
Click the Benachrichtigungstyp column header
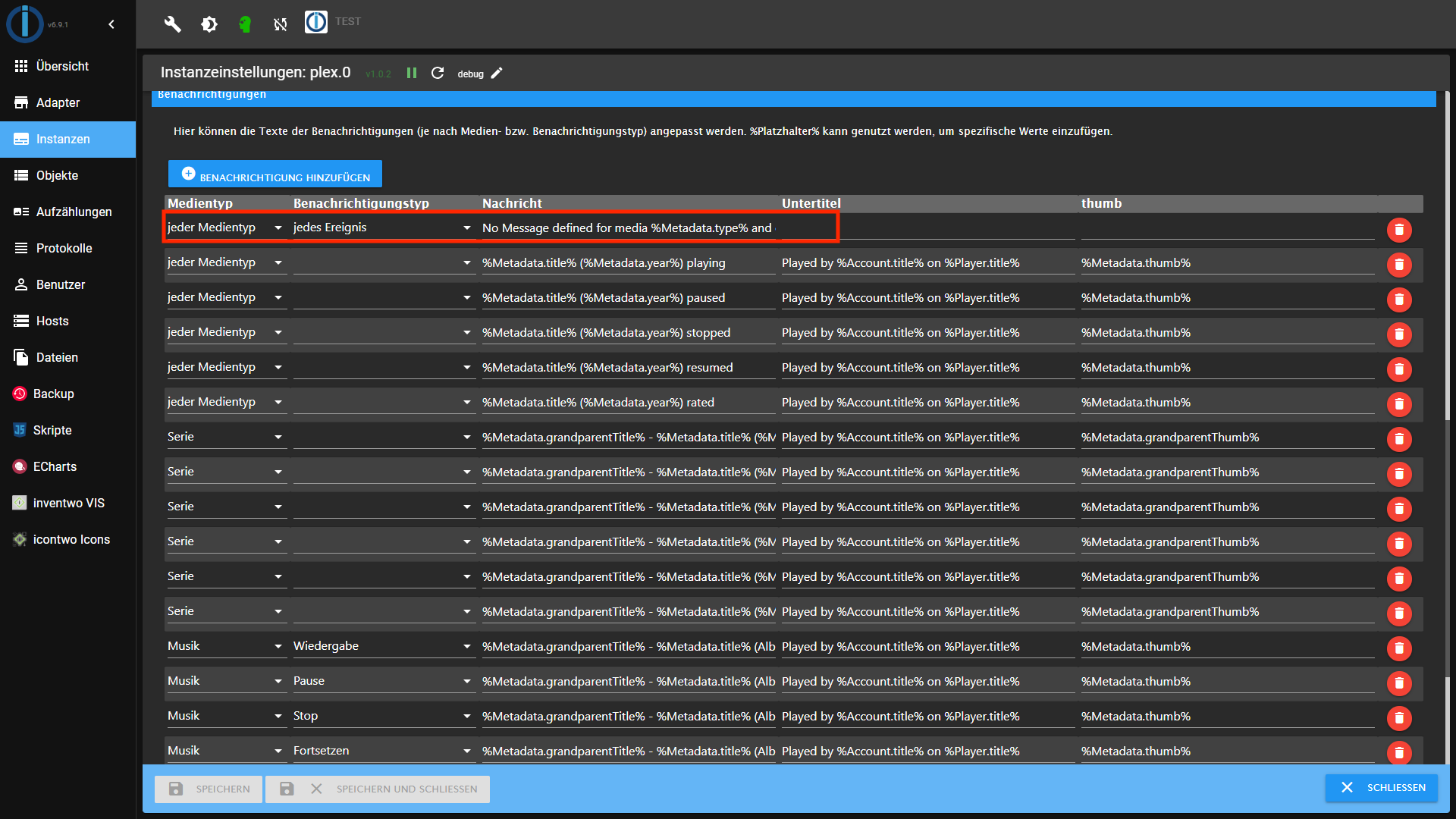(x=361, y=203)
